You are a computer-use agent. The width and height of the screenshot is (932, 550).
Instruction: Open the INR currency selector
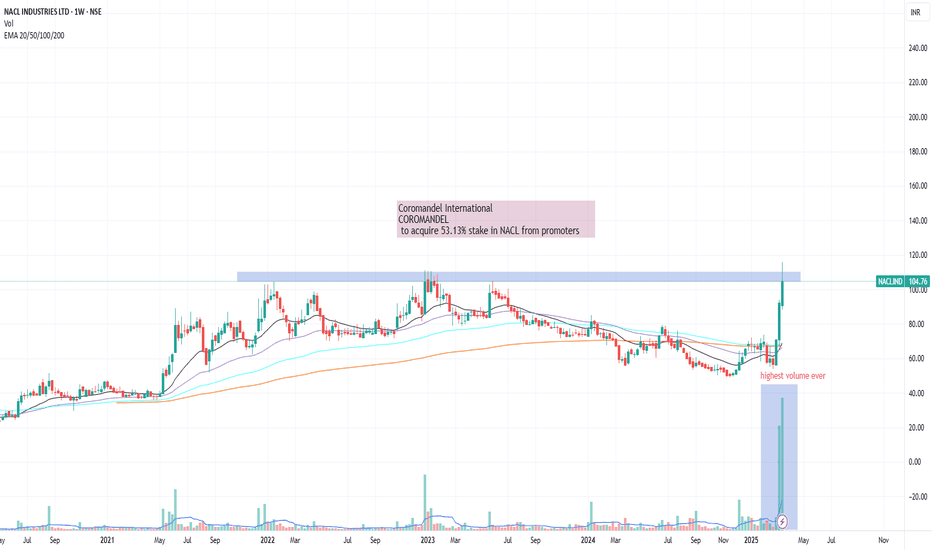[915, 12]
